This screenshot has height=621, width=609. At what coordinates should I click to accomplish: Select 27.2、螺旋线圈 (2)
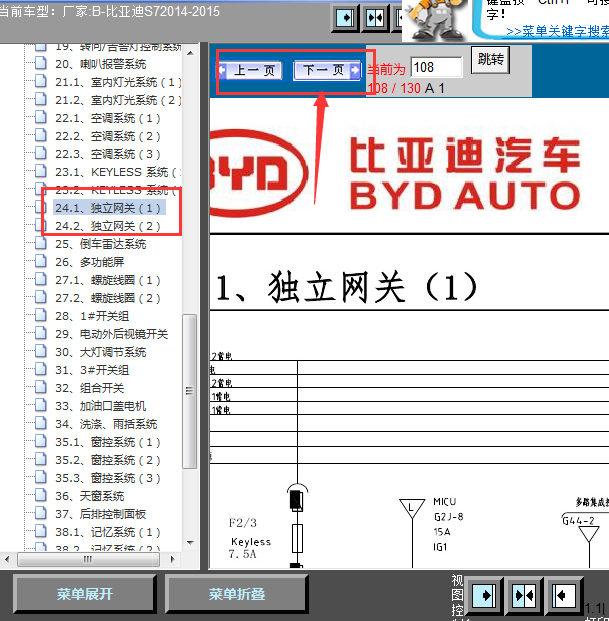108,298
